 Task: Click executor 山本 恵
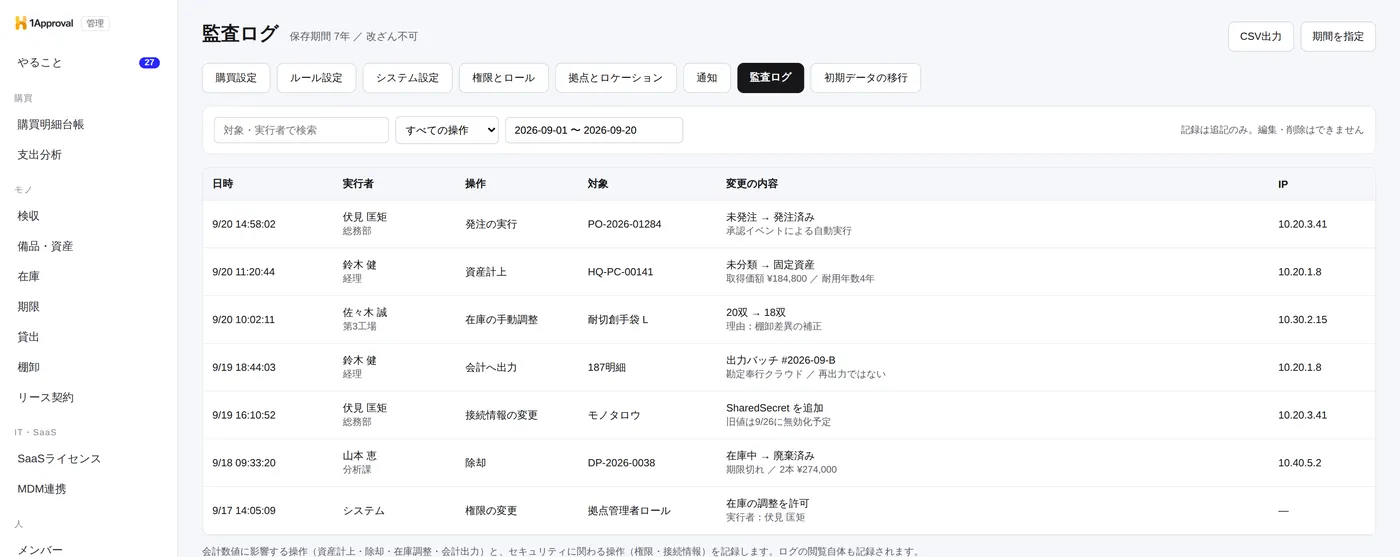point(360,456)
